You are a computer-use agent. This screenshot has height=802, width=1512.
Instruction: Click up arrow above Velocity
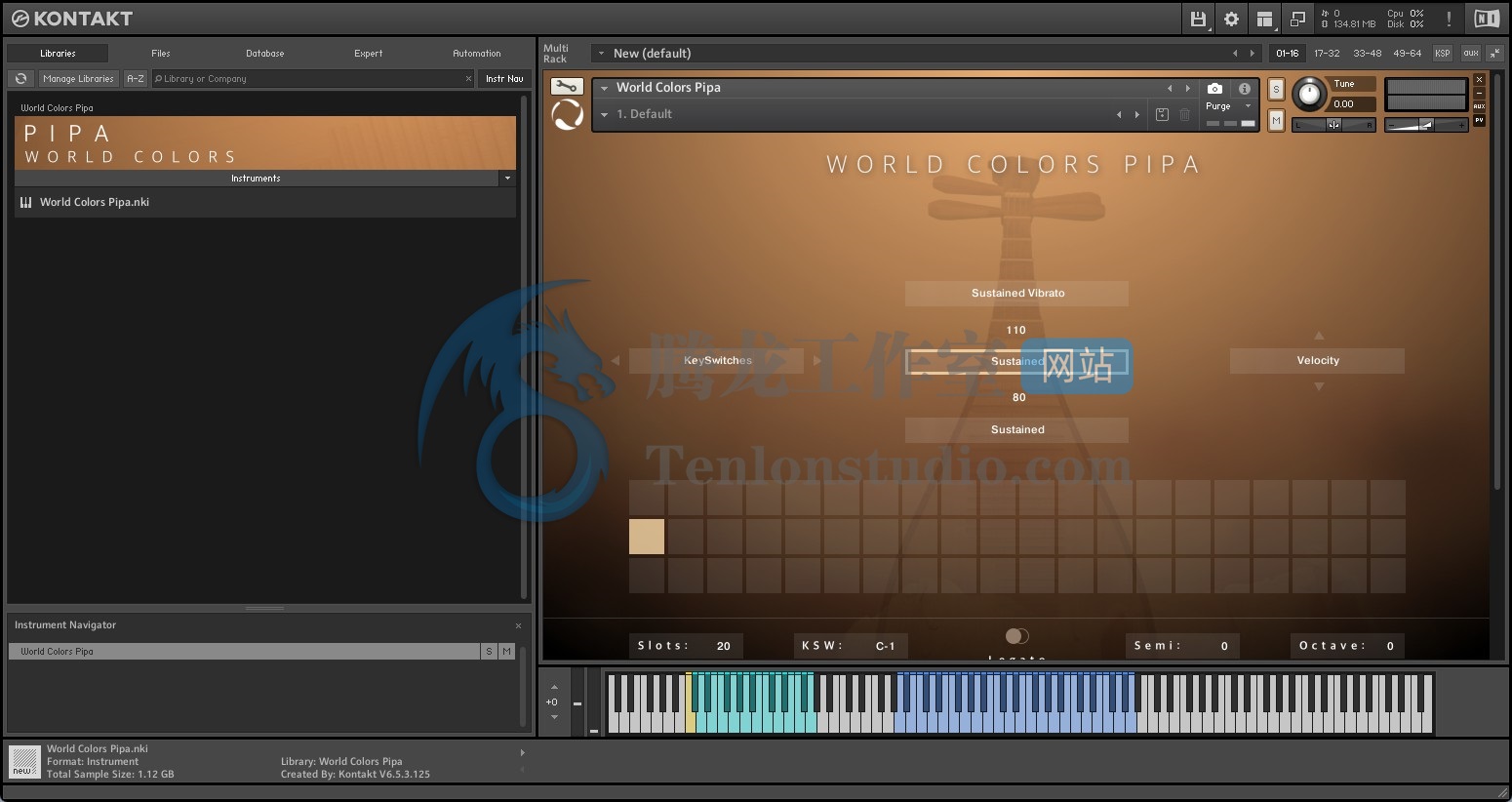(1319, 335)
